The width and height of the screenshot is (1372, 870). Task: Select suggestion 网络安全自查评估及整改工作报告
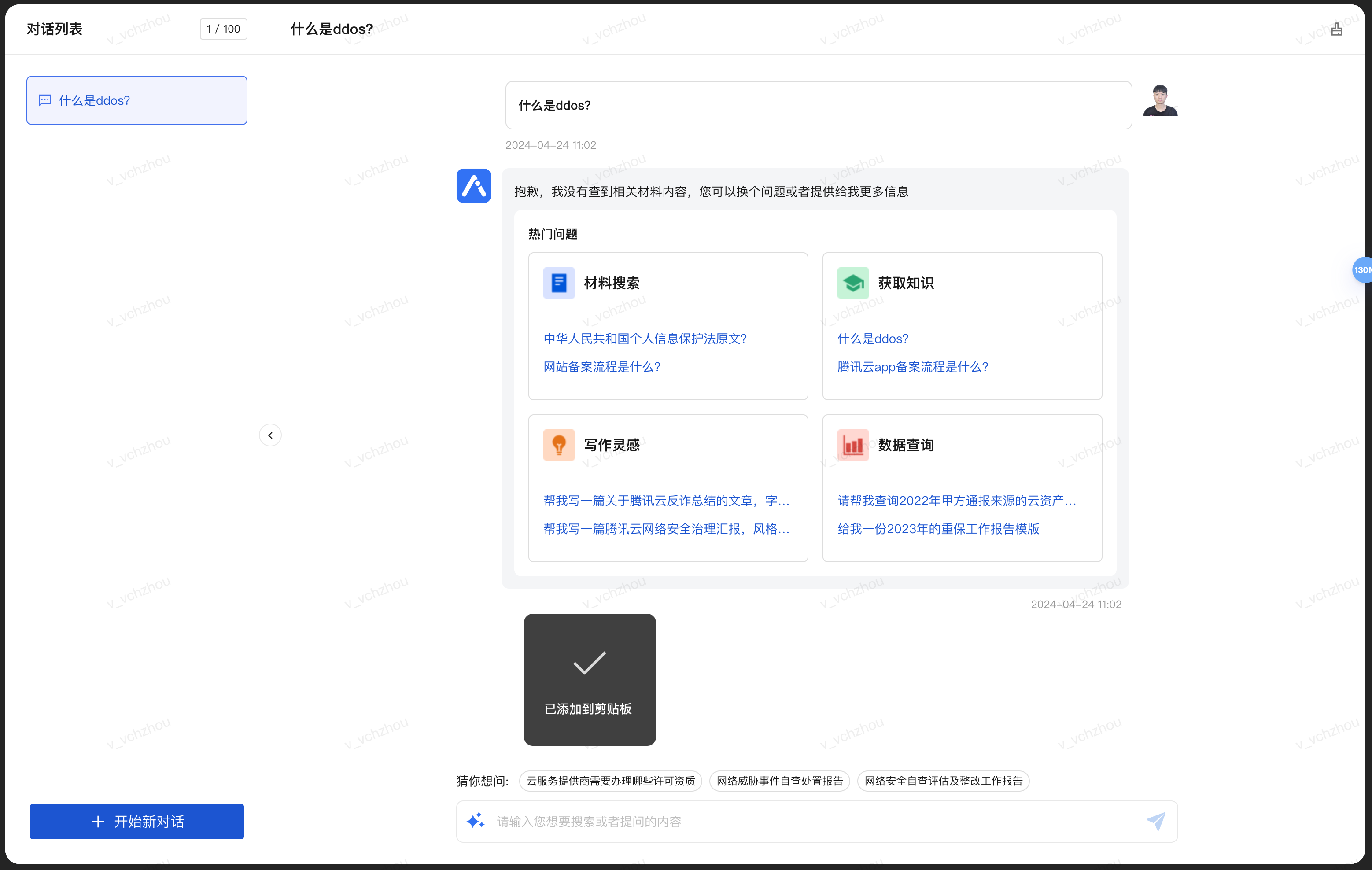944,781
